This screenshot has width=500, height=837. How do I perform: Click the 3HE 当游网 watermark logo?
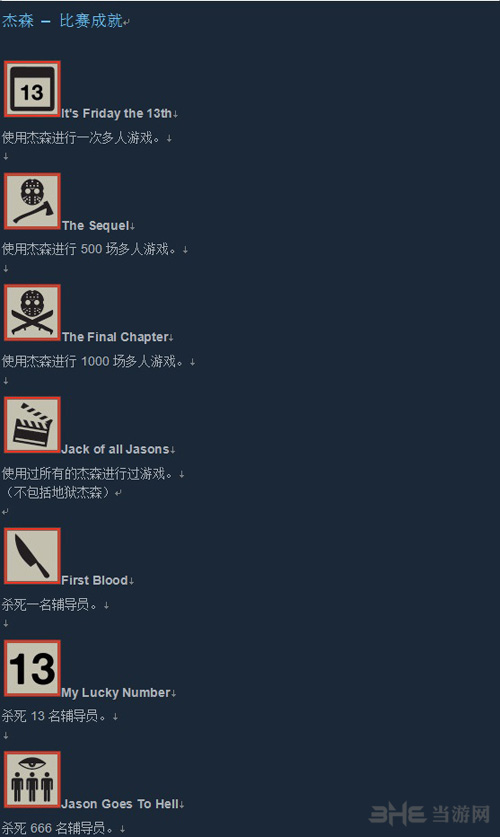tap(430, 814)
